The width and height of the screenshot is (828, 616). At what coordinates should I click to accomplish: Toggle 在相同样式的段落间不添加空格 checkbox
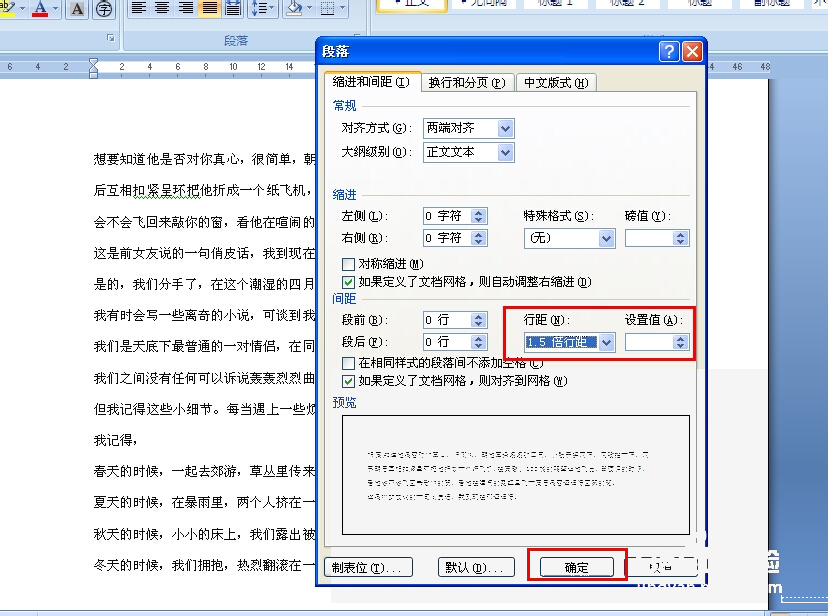[x=348, y=363]
